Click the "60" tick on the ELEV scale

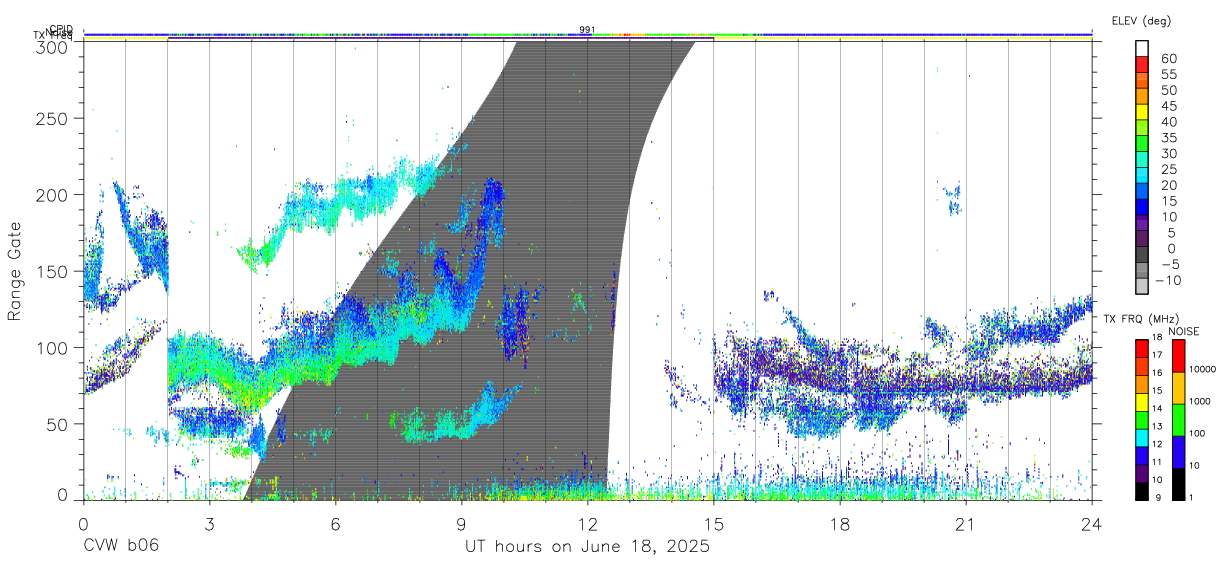pos(1170,58)
